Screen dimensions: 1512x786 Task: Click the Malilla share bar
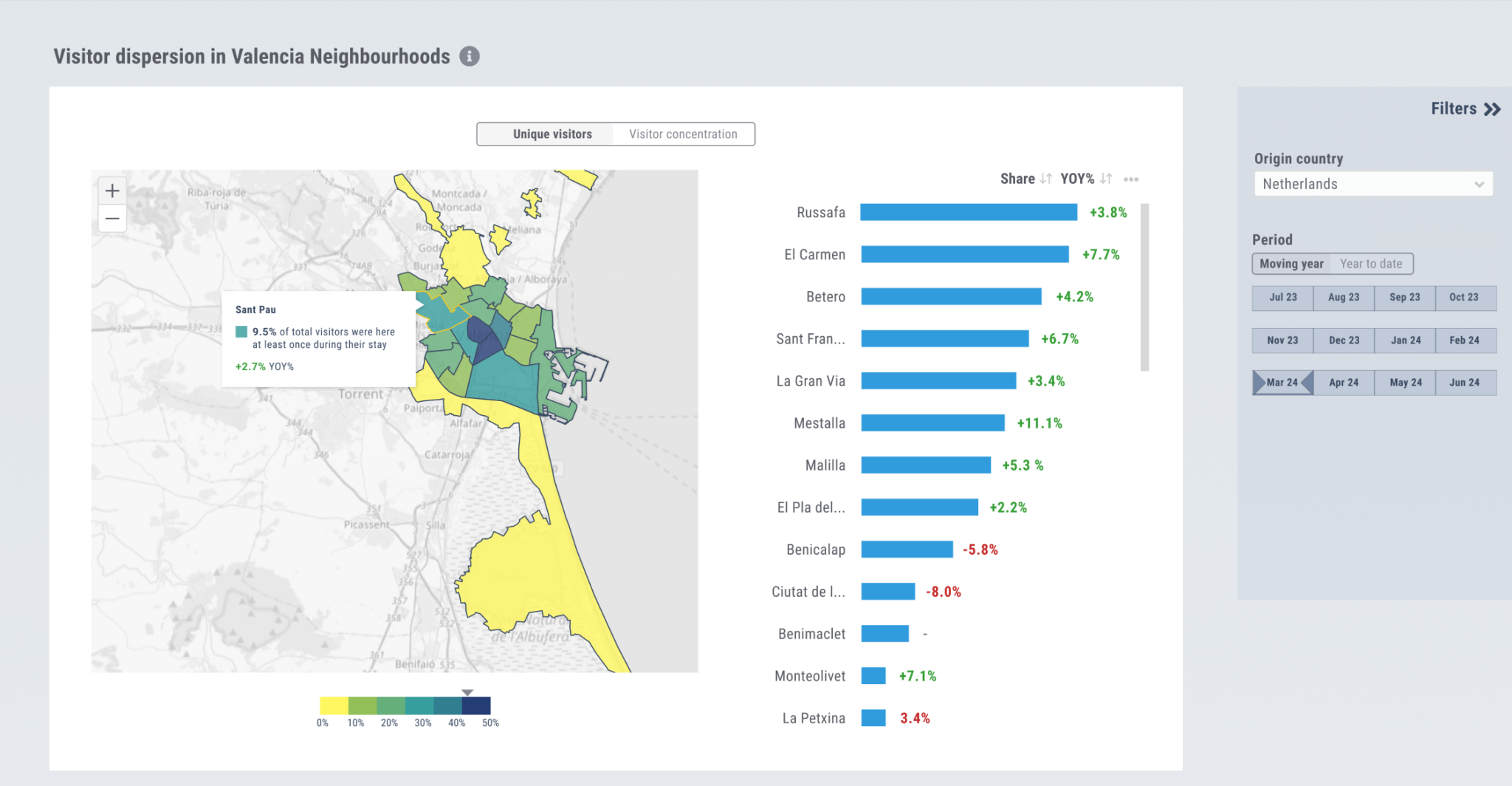pos(926,465)
